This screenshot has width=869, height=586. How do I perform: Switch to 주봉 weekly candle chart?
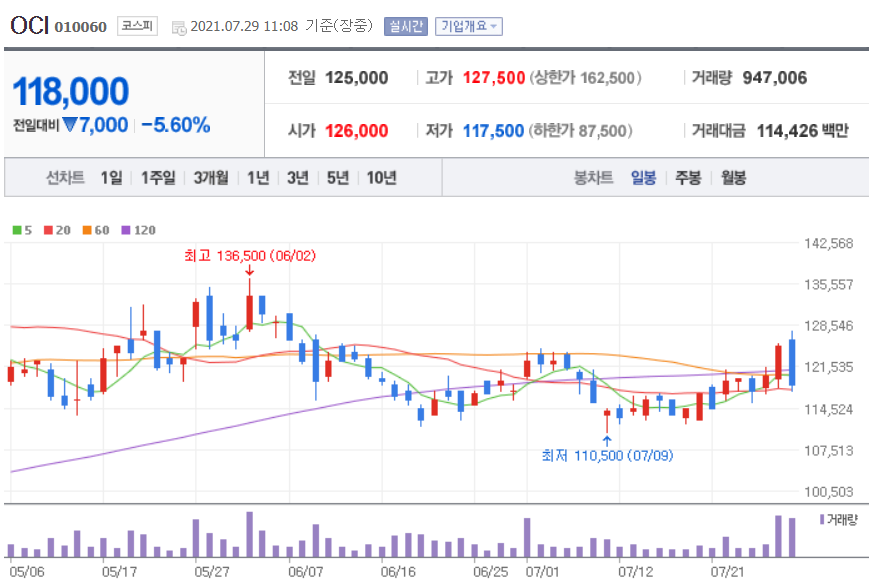coord(688,178)
